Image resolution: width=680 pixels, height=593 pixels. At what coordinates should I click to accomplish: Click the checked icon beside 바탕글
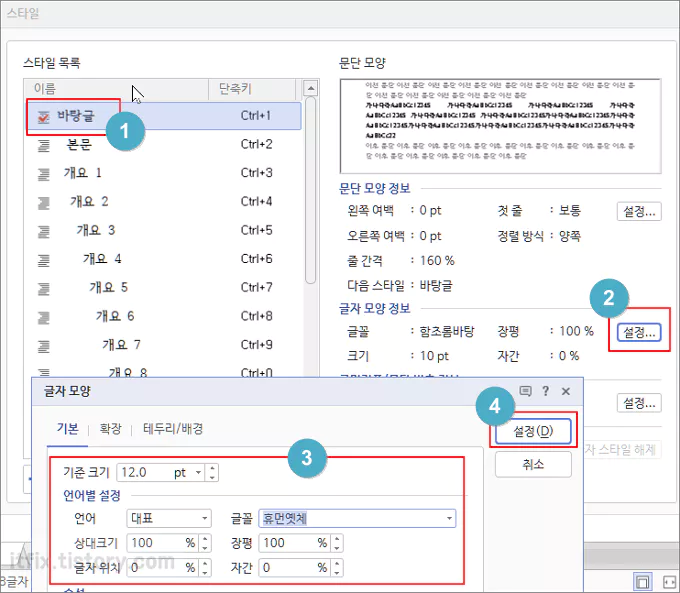(43, 116)
